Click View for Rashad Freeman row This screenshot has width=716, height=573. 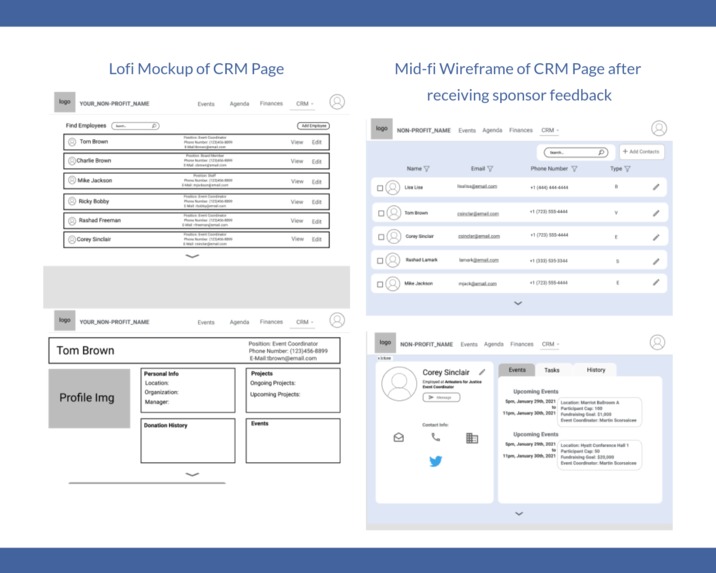297,221
